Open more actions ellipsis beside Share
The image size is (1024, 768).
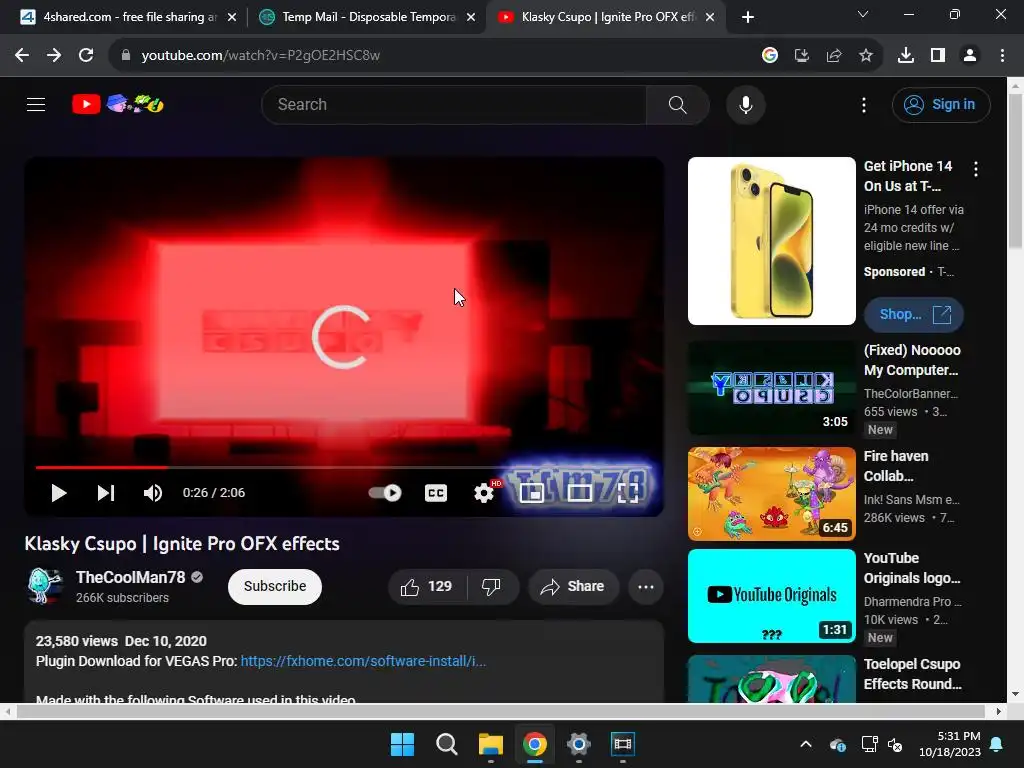coord(646,586)
